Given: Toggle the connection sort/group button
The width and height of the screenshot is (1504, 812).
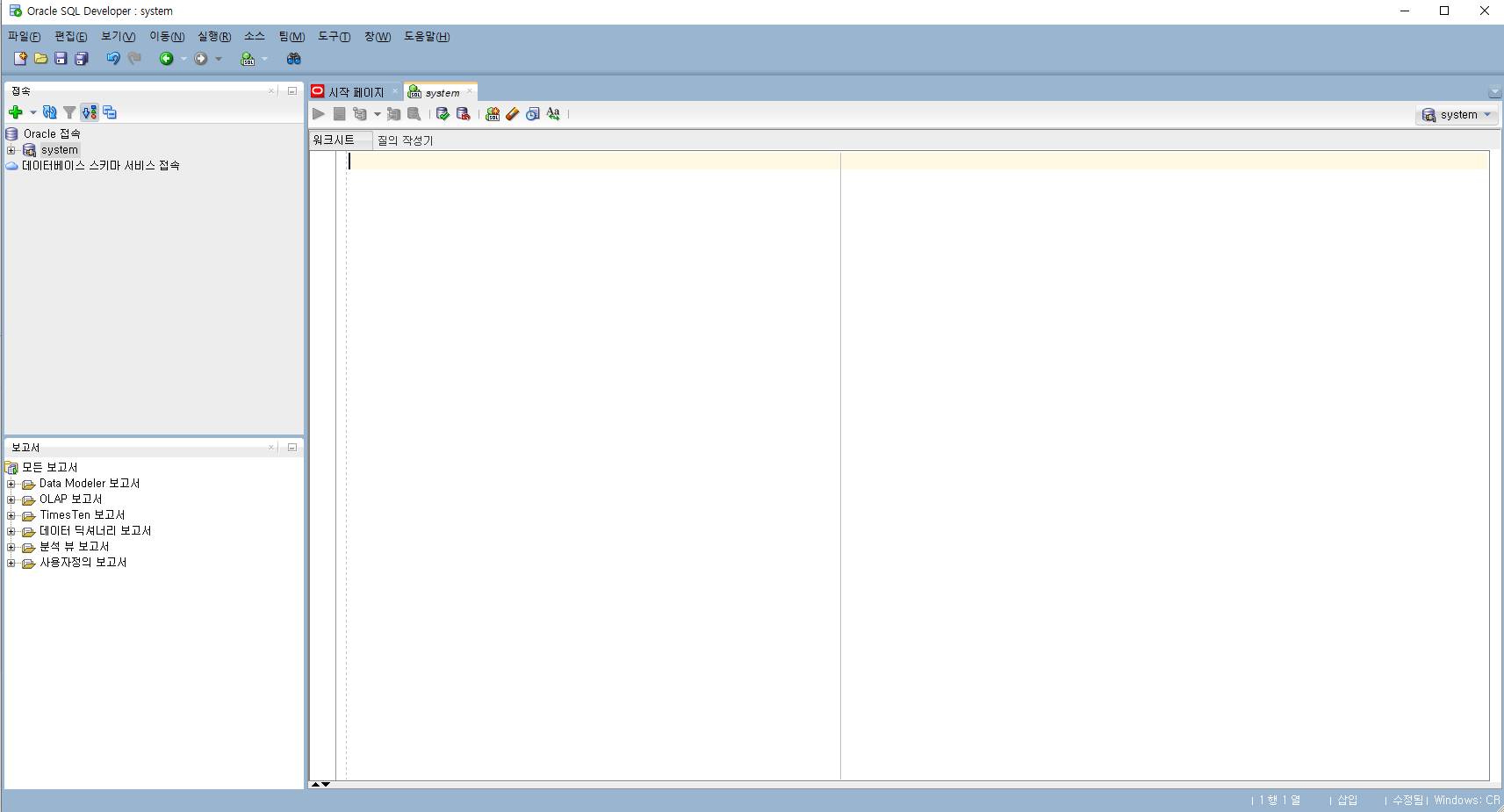Looking at the screenshot, I should click(x=90, y=112).
